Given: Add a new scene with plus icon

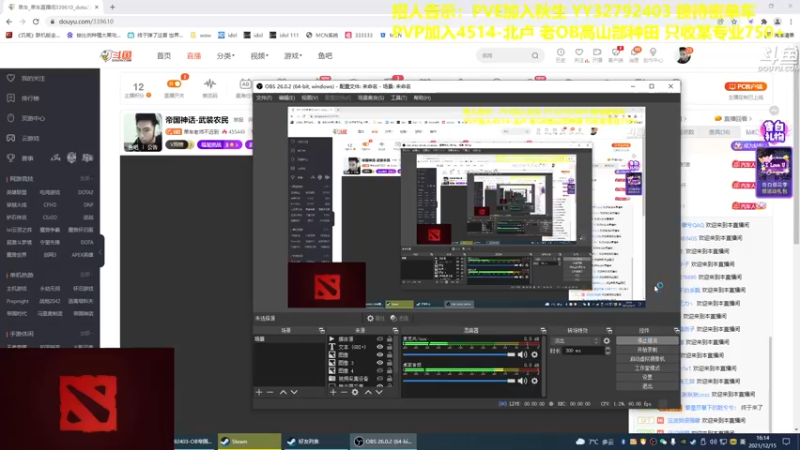Looking at the screenshot, I should click(x=259, y=392).
